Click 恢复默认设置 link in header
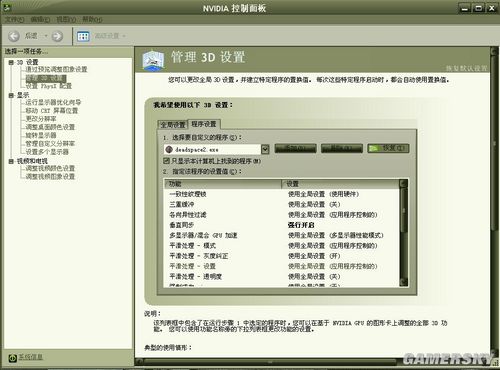 (x=467, y=68)
